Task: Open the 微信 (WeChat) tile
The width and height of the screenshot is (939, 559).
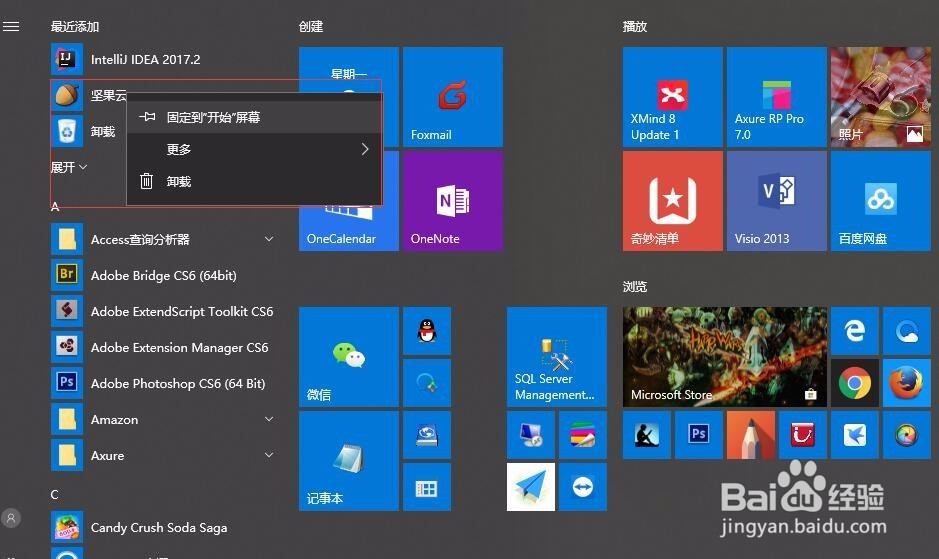Action: coord(349,357)
